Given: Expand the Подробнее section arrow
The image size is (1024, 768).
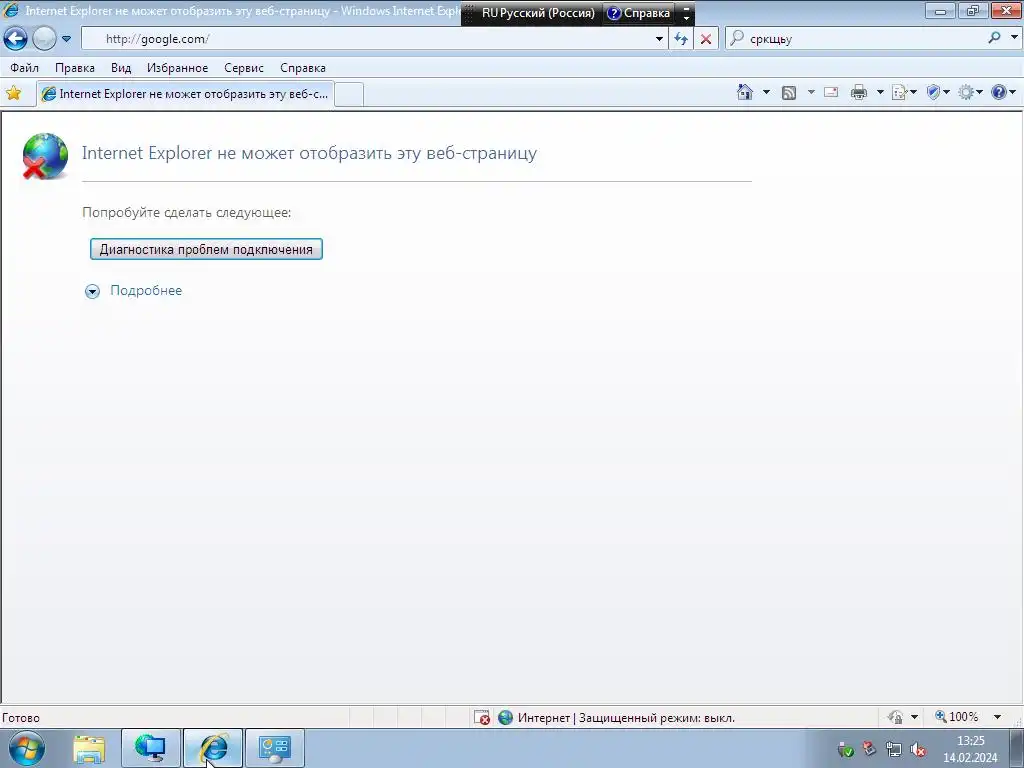Looking at the screenshot, I should (92, 291).
